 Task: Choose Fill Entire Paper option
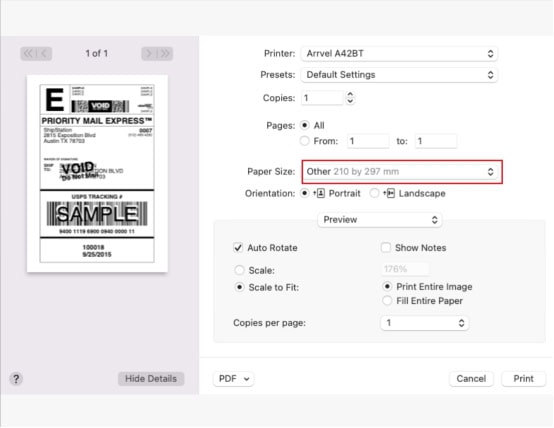pyautogui.click(x=387, y=301)
